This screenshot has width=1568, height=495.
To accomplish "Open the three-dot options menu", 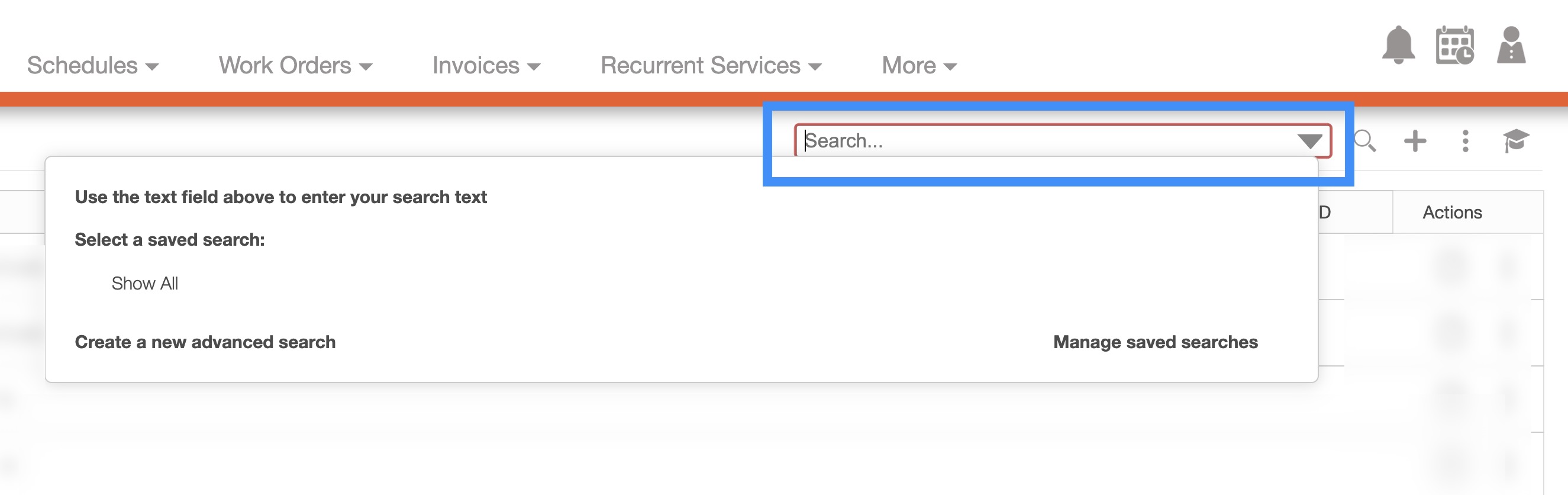I will pyautogui.click(x=1465, y=142).
